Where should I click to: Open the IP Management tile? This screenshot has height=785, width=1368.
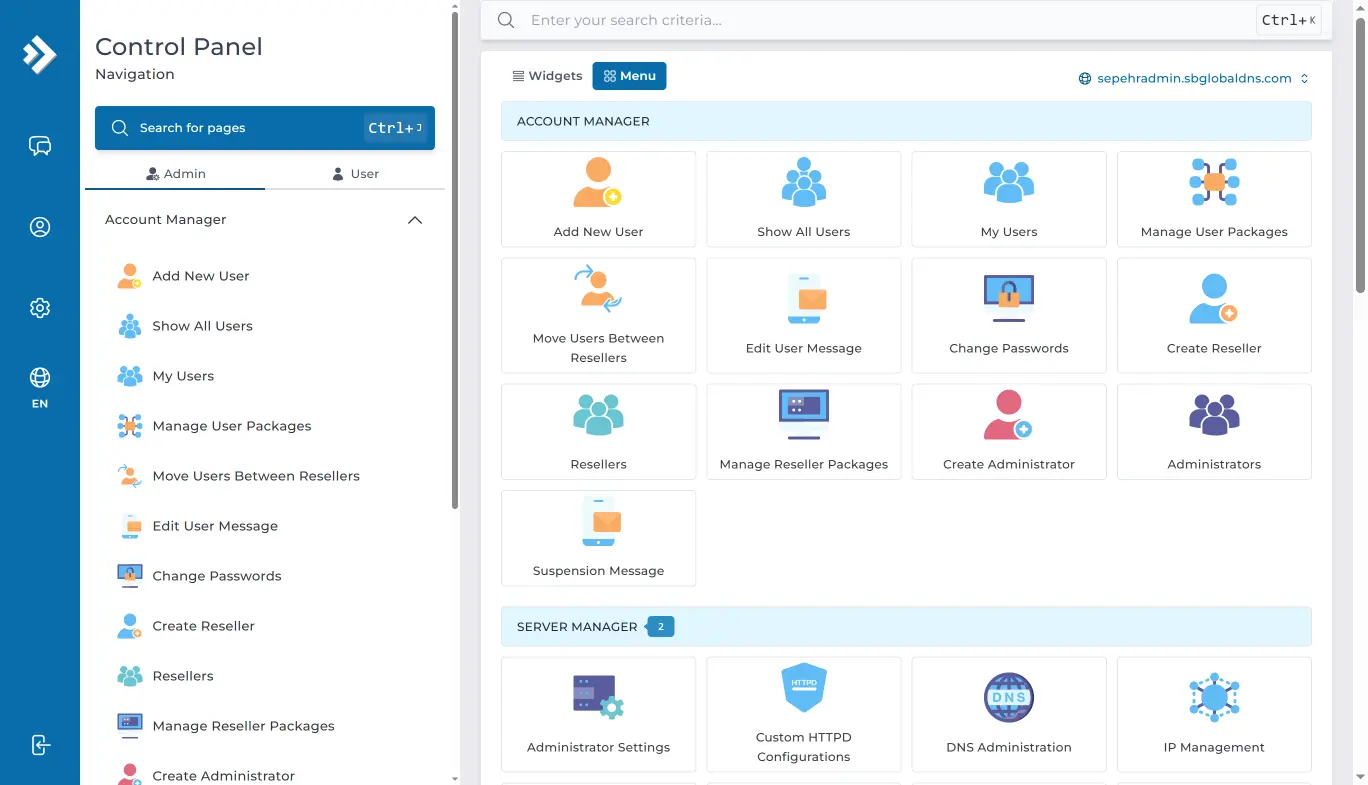(x=1214, y=714)
